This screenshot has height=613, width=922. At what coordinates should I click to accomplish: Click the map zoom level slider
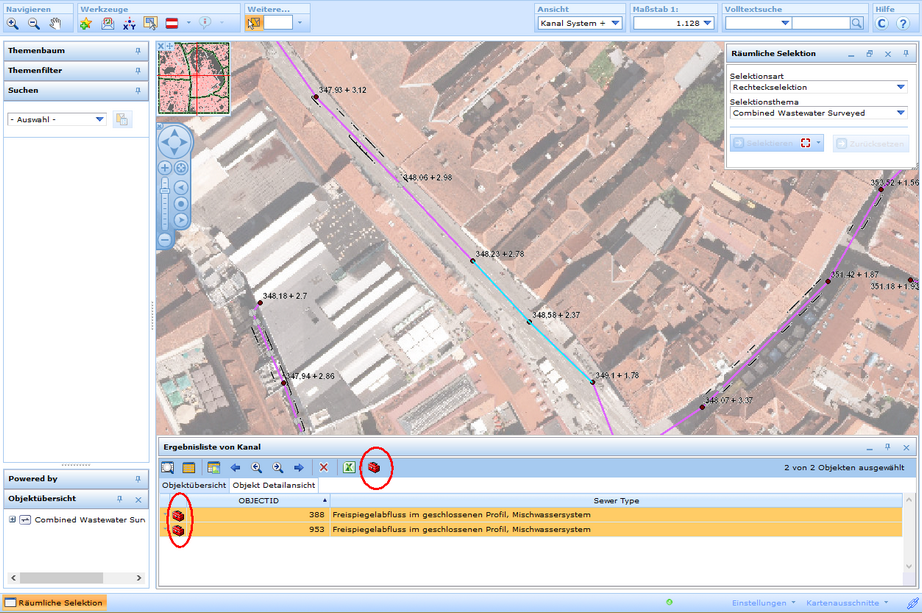click(x=165, y=205)
